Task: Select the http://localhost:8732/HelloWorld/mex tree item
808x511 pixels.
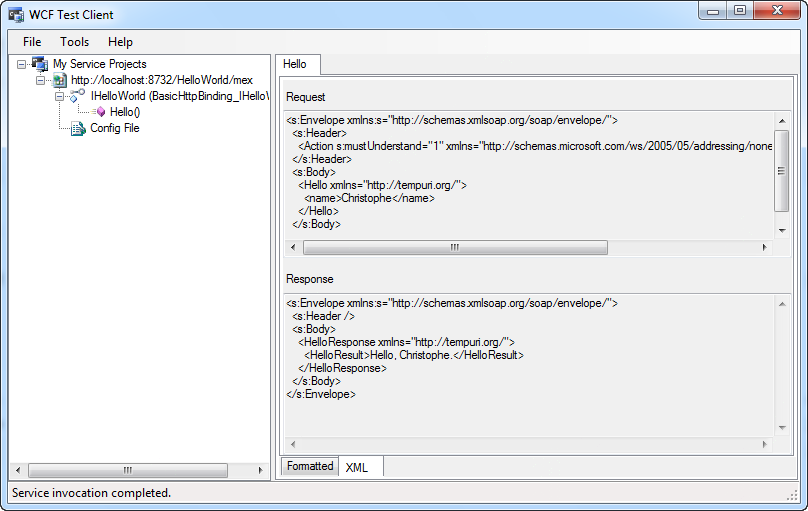Action: (x=162, y=80)
